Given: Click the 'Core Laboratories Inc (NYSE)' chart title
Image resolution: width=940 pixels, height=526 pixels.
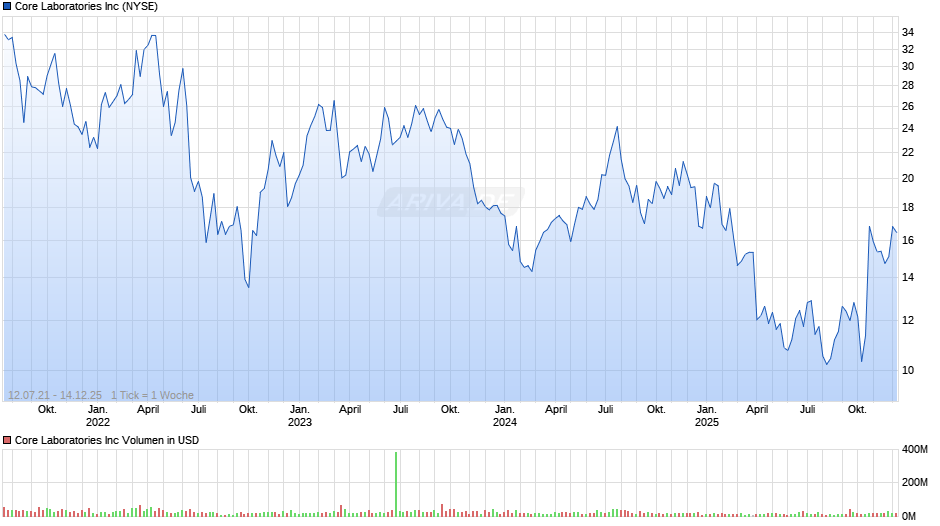Looking at the screenshot, I should (86, 7).
